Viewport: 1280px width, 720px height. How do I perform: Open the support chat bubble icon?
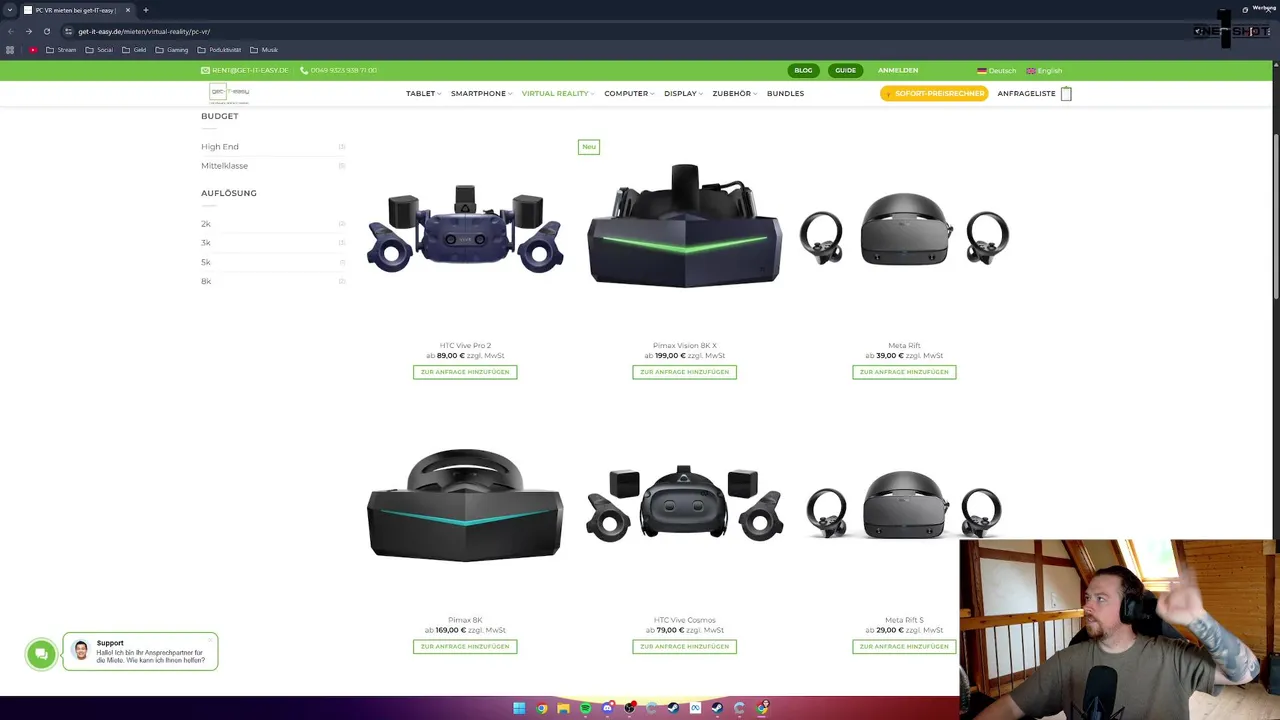(x=41, y=654)
